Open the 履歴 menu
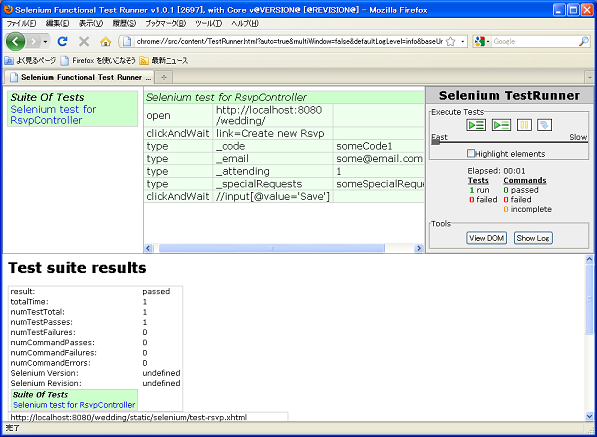 (124, 24)
